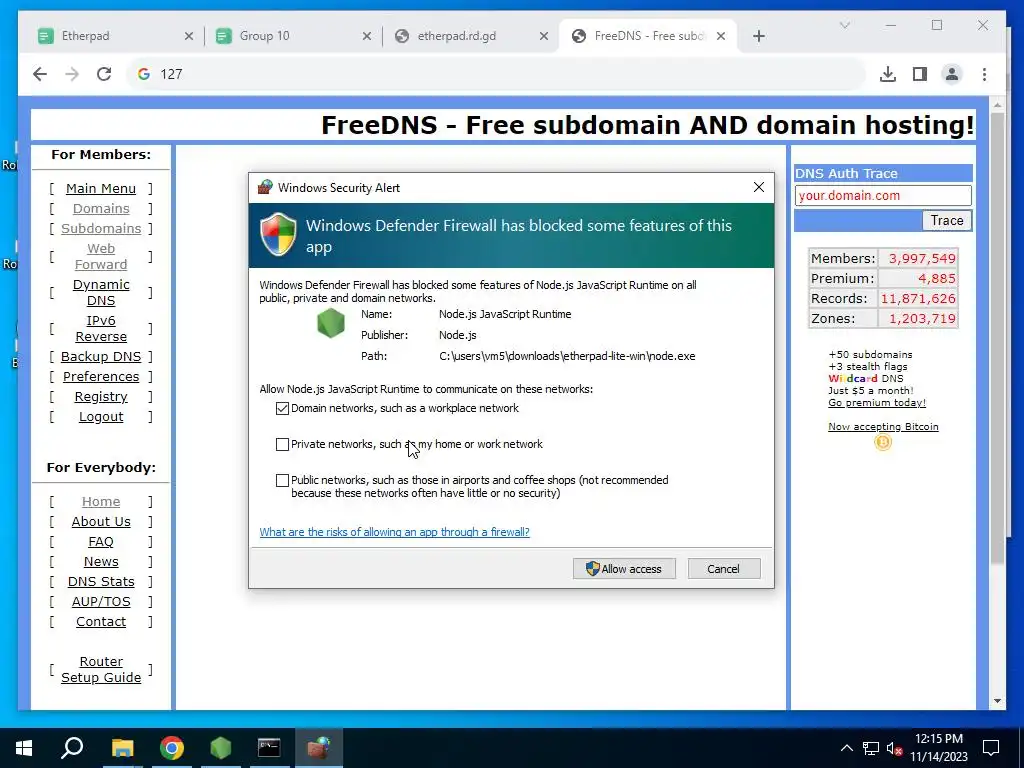Click the your.domain.com input field
The height and width of the screenshot is (768, 1024).
[x=883, y=195]
